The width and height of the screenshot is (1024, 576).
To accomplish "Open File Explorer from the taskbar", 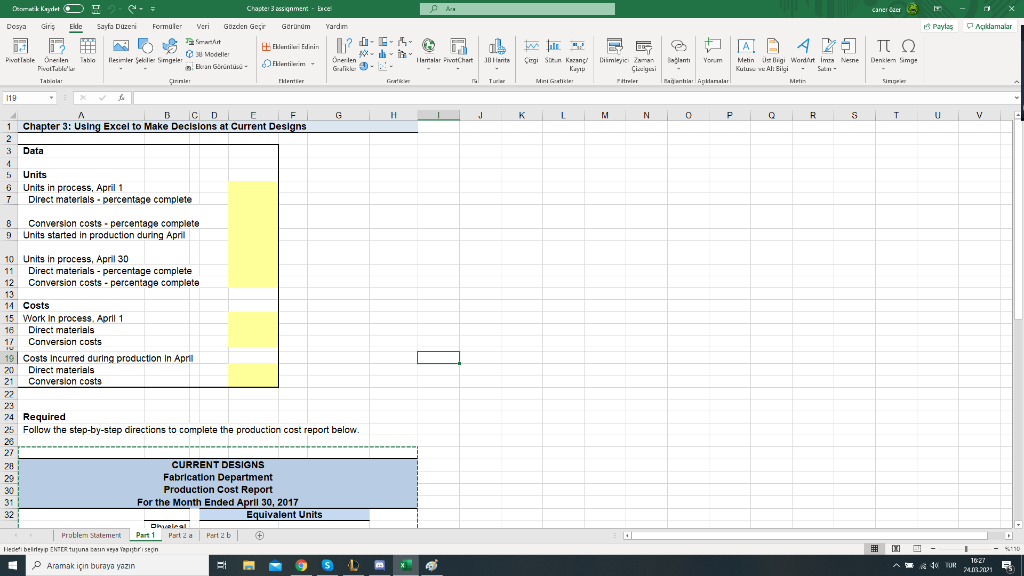I will [249, 566].
